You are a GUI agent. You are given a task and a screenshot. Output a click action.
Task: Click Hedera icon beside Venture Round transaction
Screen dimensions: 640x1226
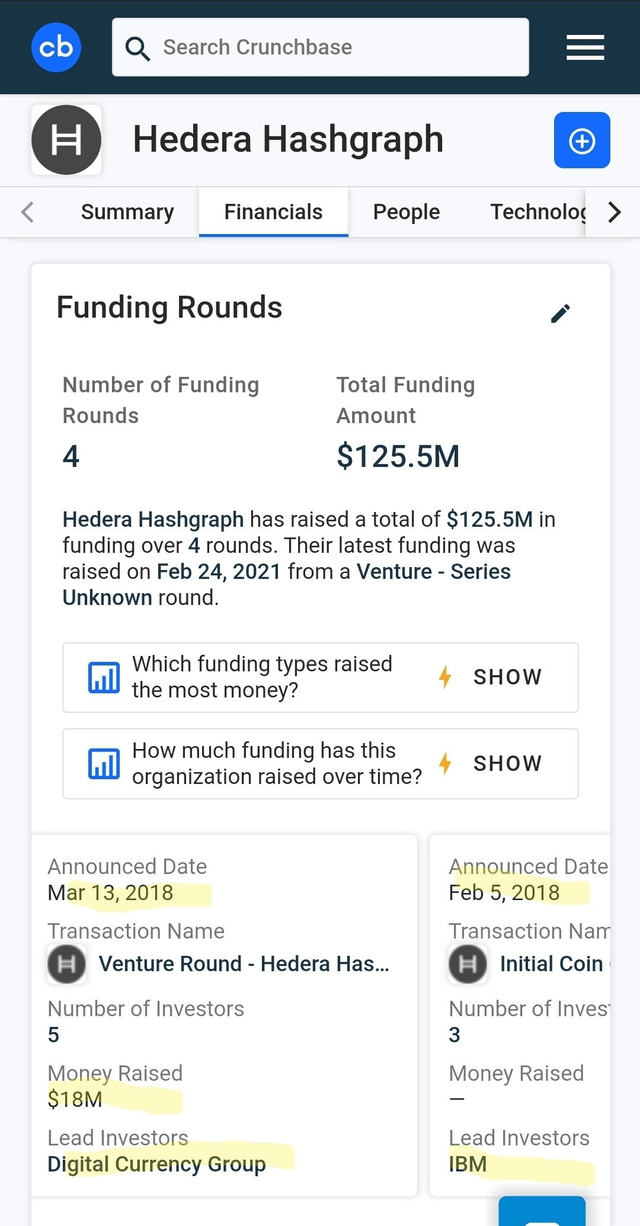coord(67,964)
